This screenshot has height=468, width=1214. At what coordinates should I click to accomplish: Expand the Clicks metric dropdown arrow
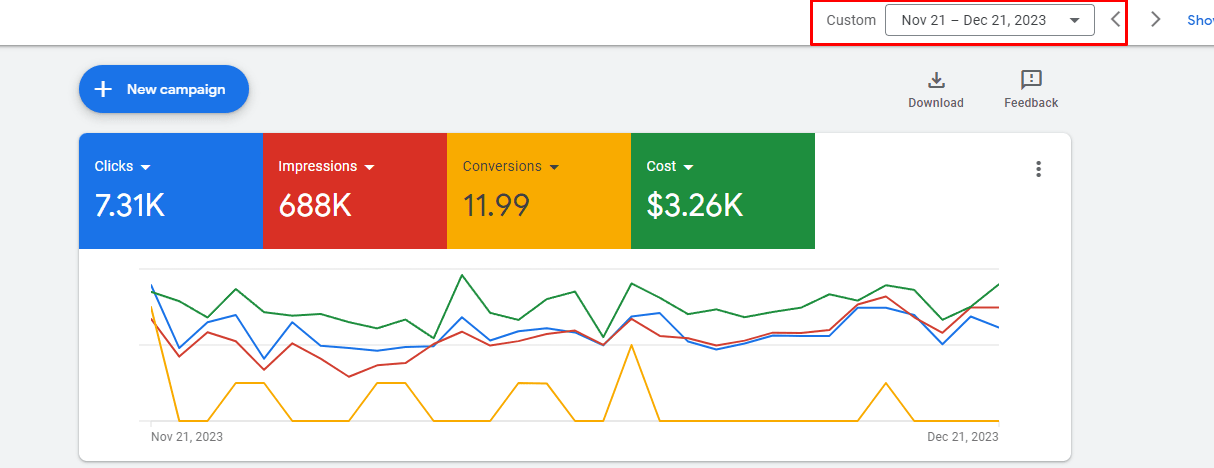click(145, 167)
